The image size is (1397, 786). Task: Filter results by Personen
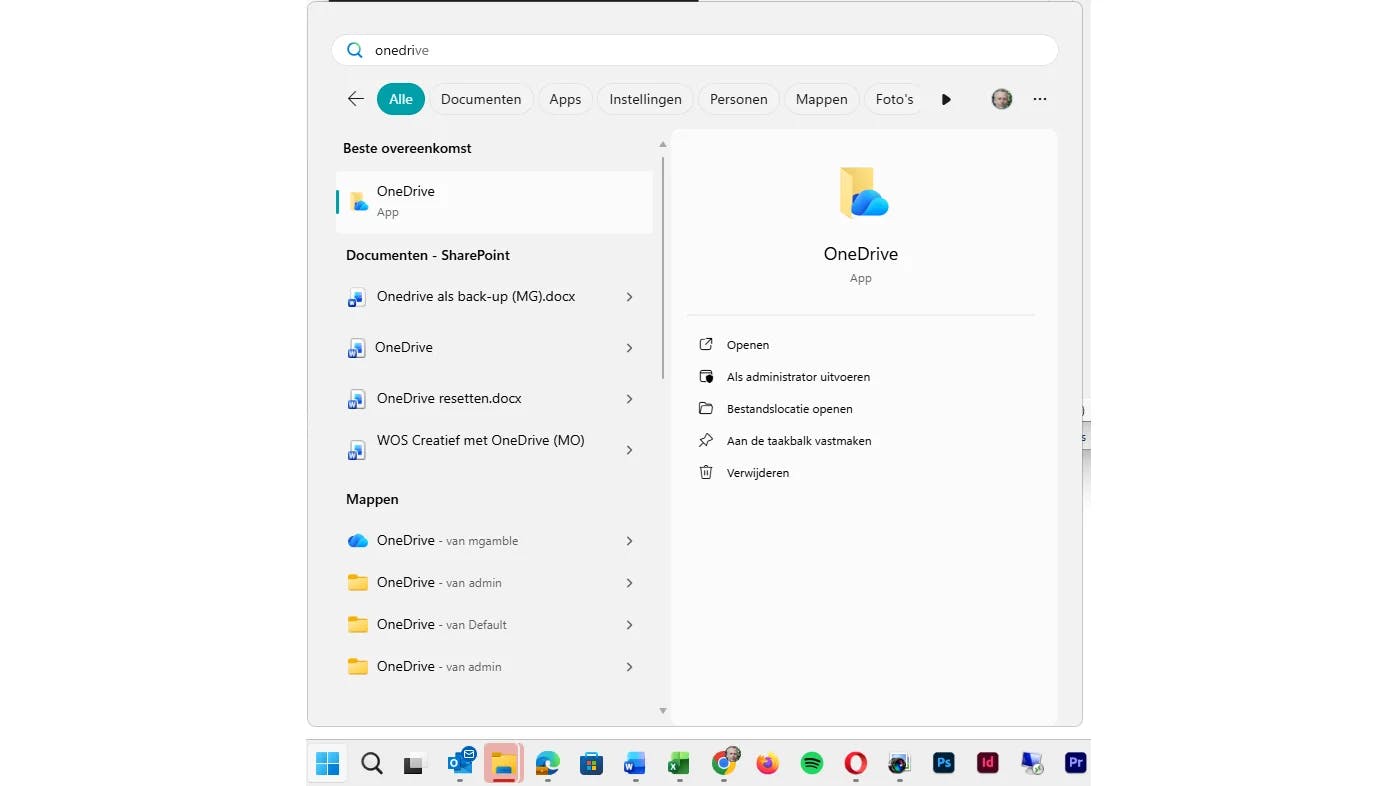pos(739,99)
